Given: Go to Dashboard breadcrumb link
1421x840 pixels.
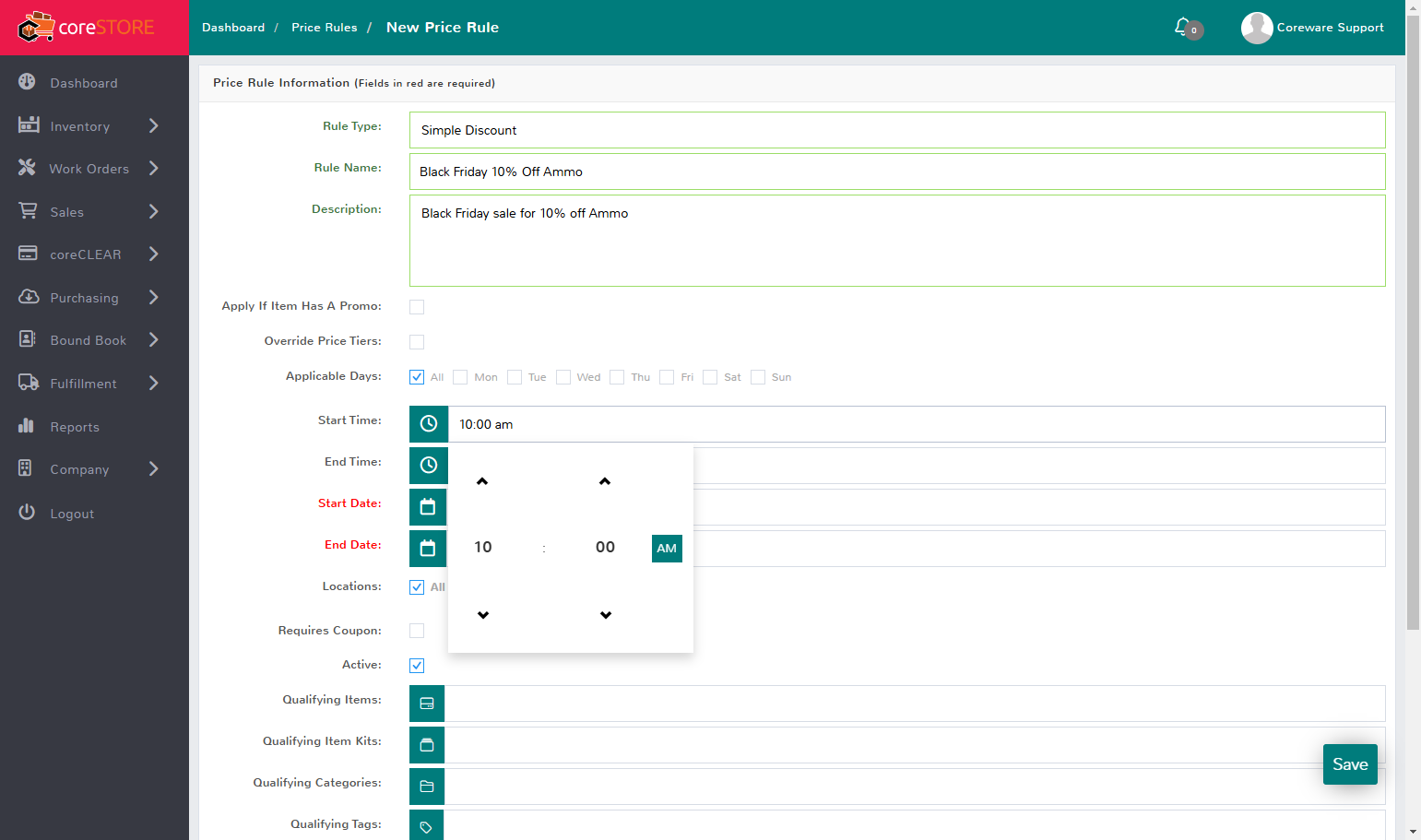Looking at the screenshot, I should pyautogui.click(x=233, y=28).
